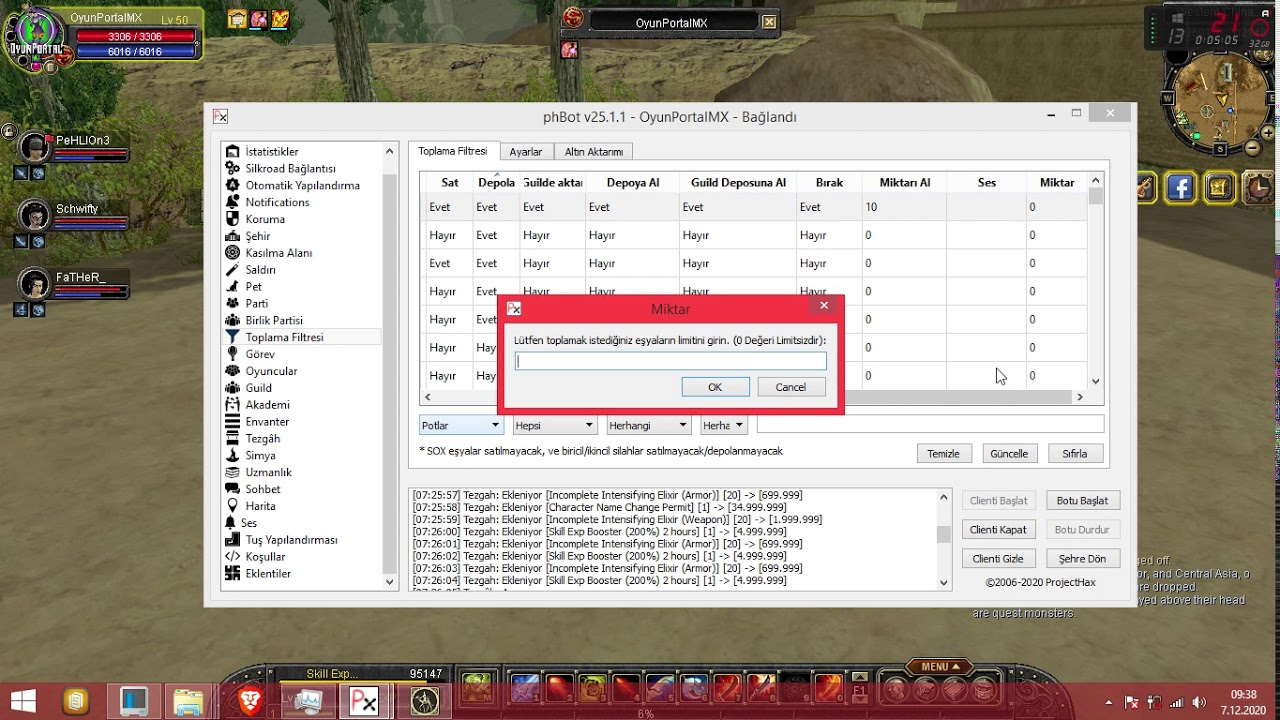Click the table's vertical scrollbar down arrow
This screenshot has height=720, width=1280.
coord(1096,381)
